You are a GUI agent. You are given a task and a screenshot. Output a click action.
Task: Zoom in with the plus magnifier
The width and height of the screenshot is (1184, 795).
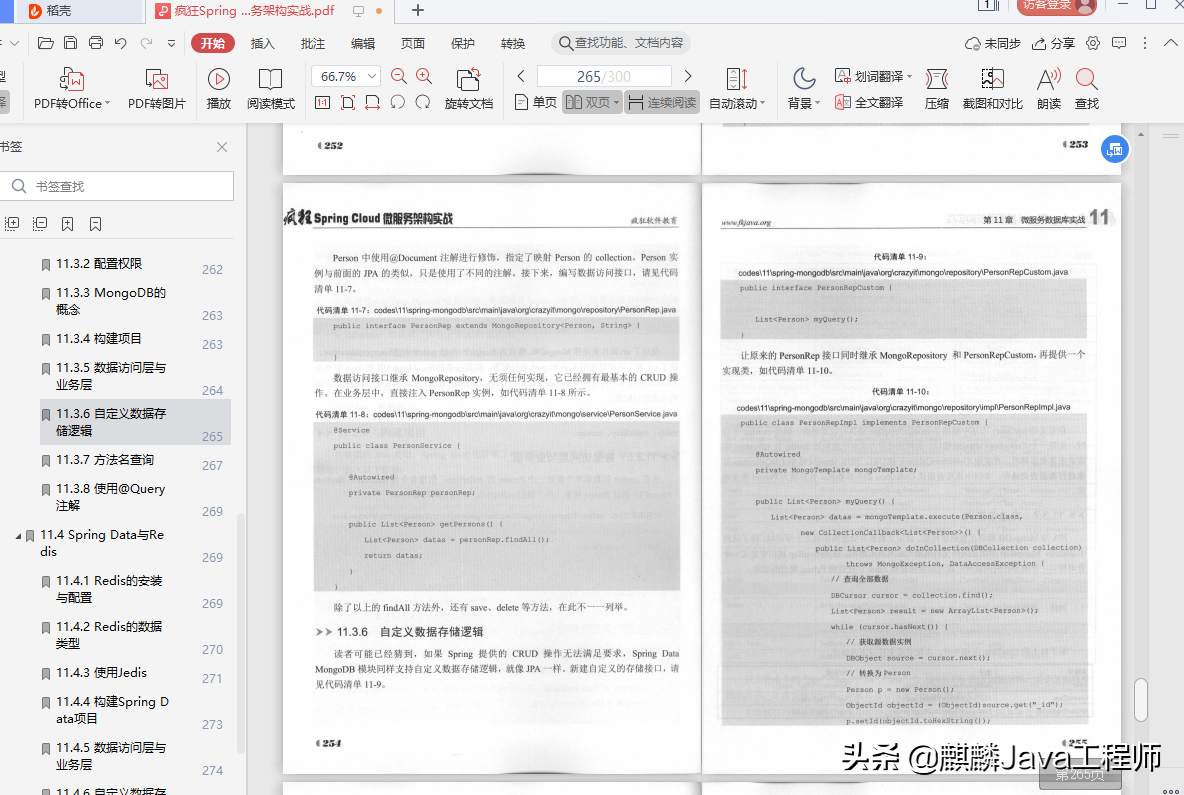pos(424,76)
